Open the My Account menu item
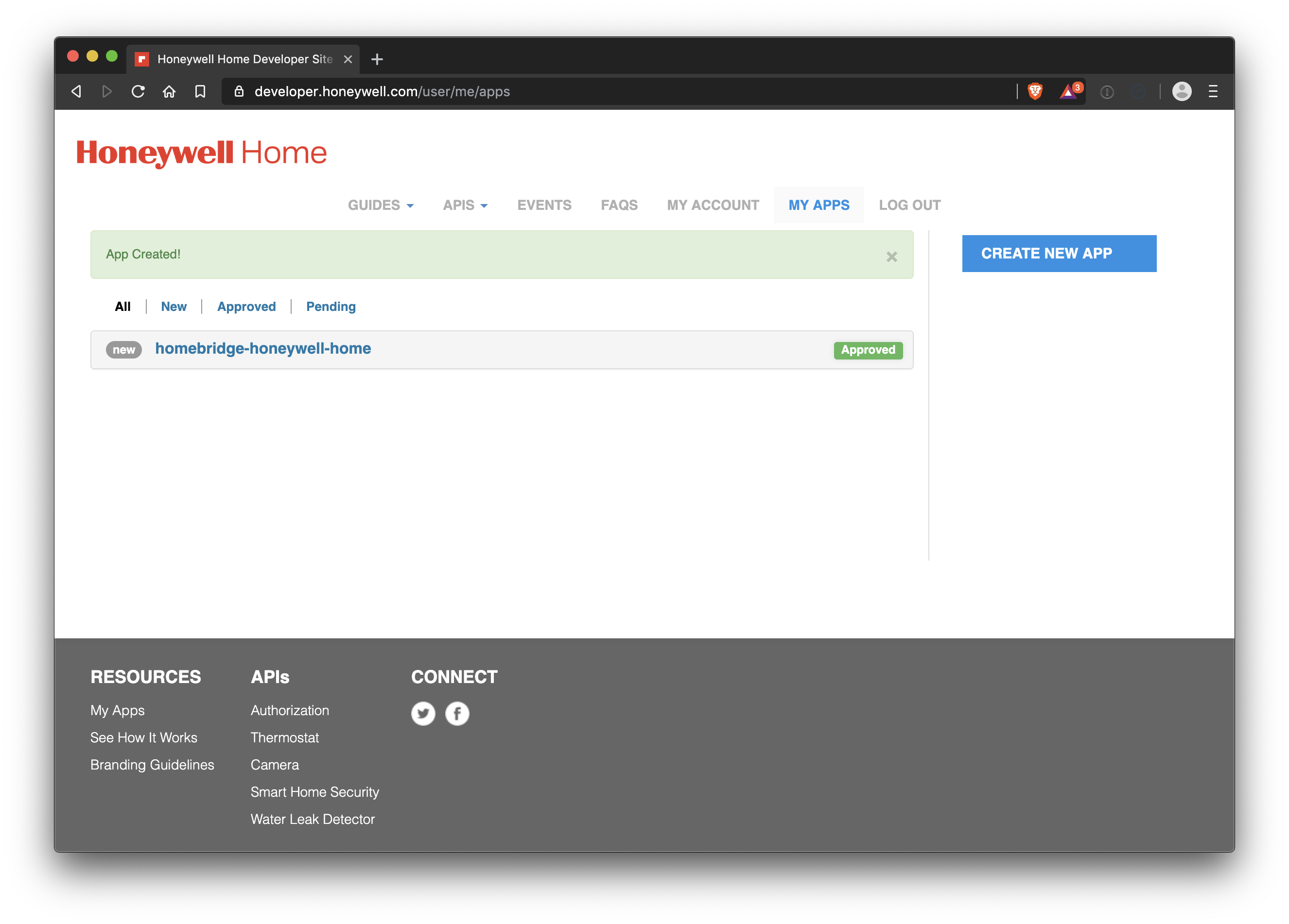Image resolution: width=1289 pixels, height=924 pixels. (713, 205)
